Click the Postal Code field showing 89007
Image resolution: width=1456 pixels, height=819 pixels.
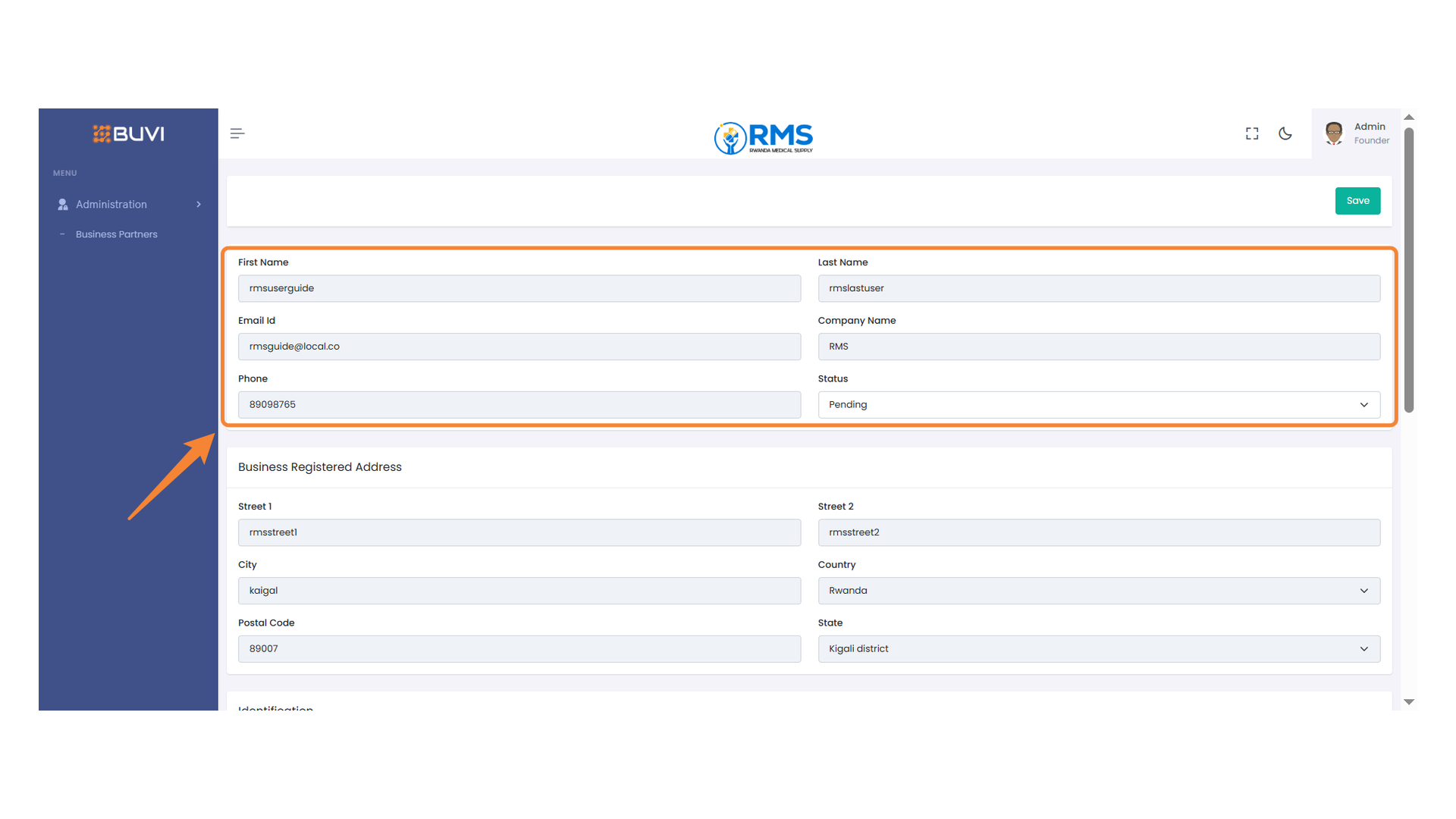coord(519,648)
